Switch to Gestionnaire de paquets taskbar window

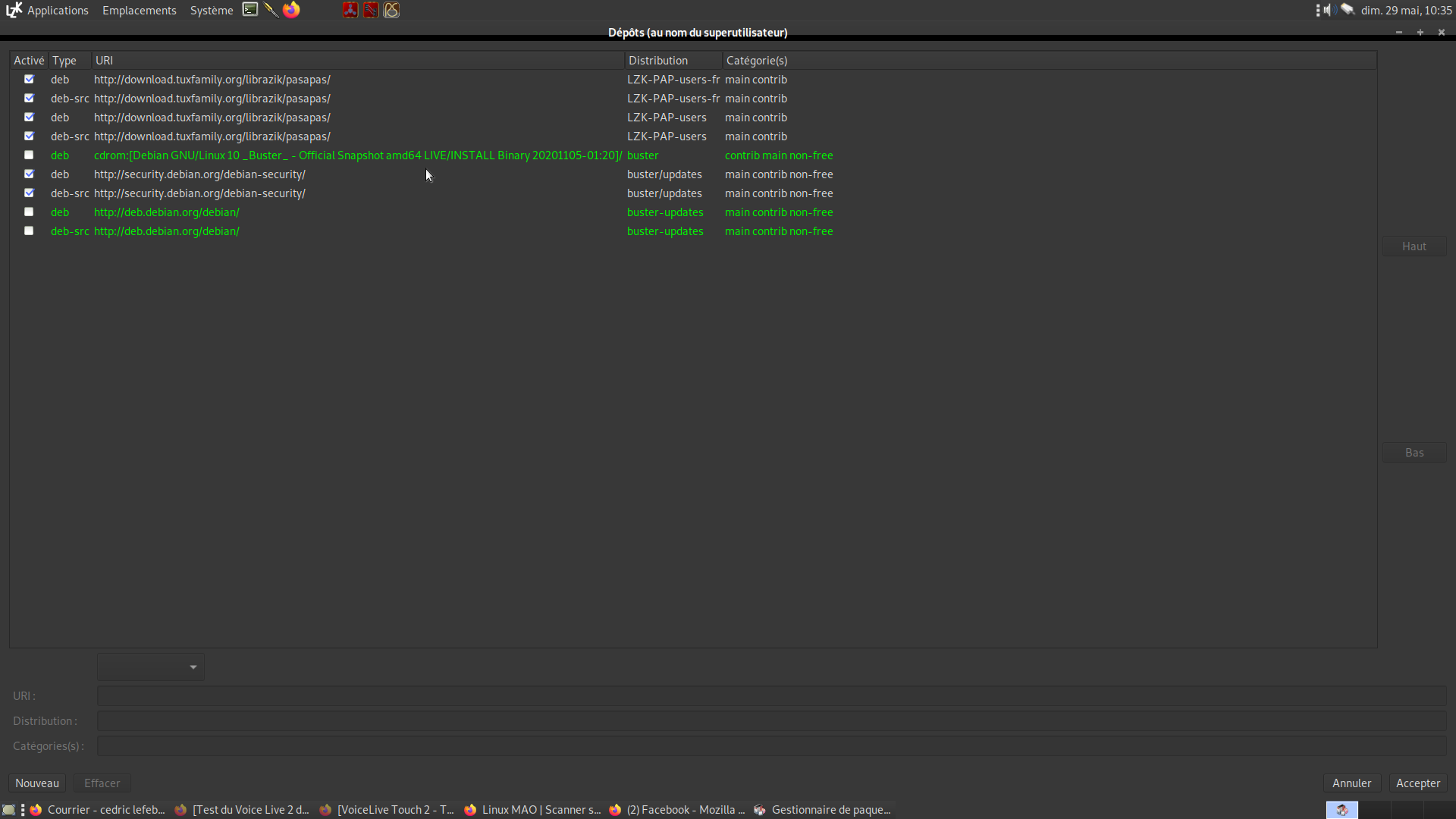(x=823, y=810)
